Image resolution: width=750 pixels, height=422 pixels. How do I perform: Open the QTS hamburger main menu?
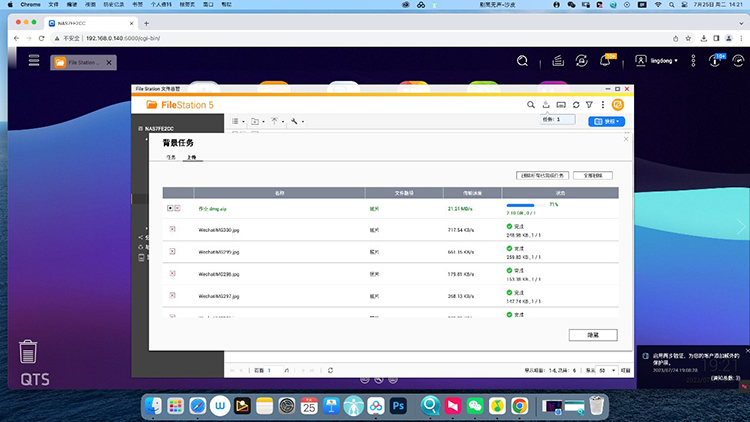34,61
